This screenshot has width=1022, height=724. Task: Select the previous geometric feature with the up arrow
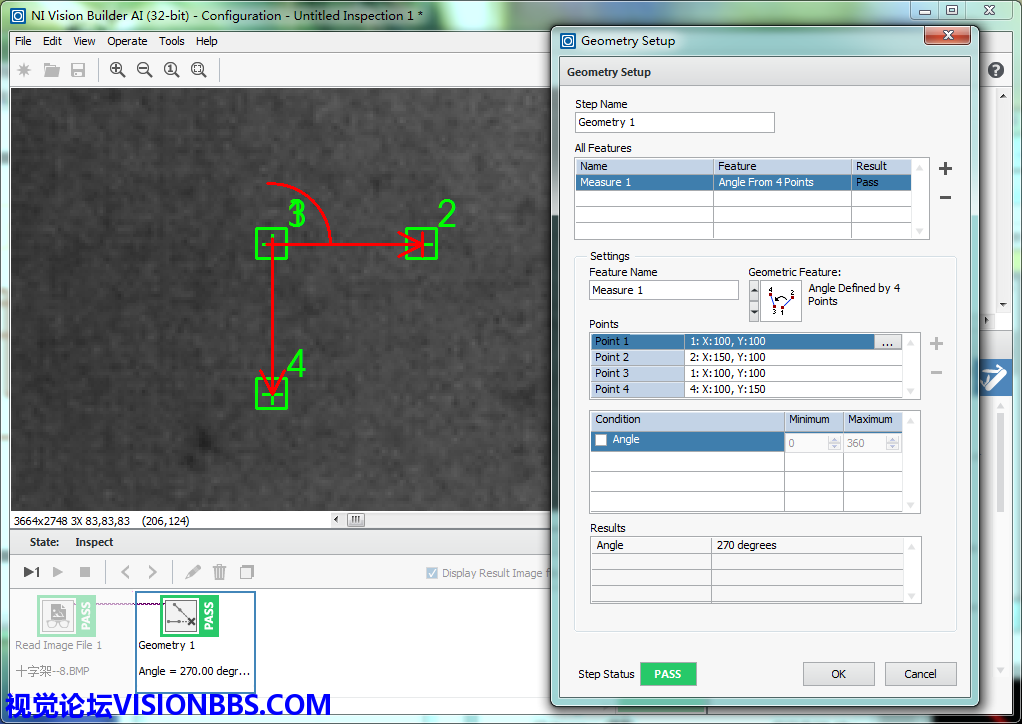click(754, 291)
